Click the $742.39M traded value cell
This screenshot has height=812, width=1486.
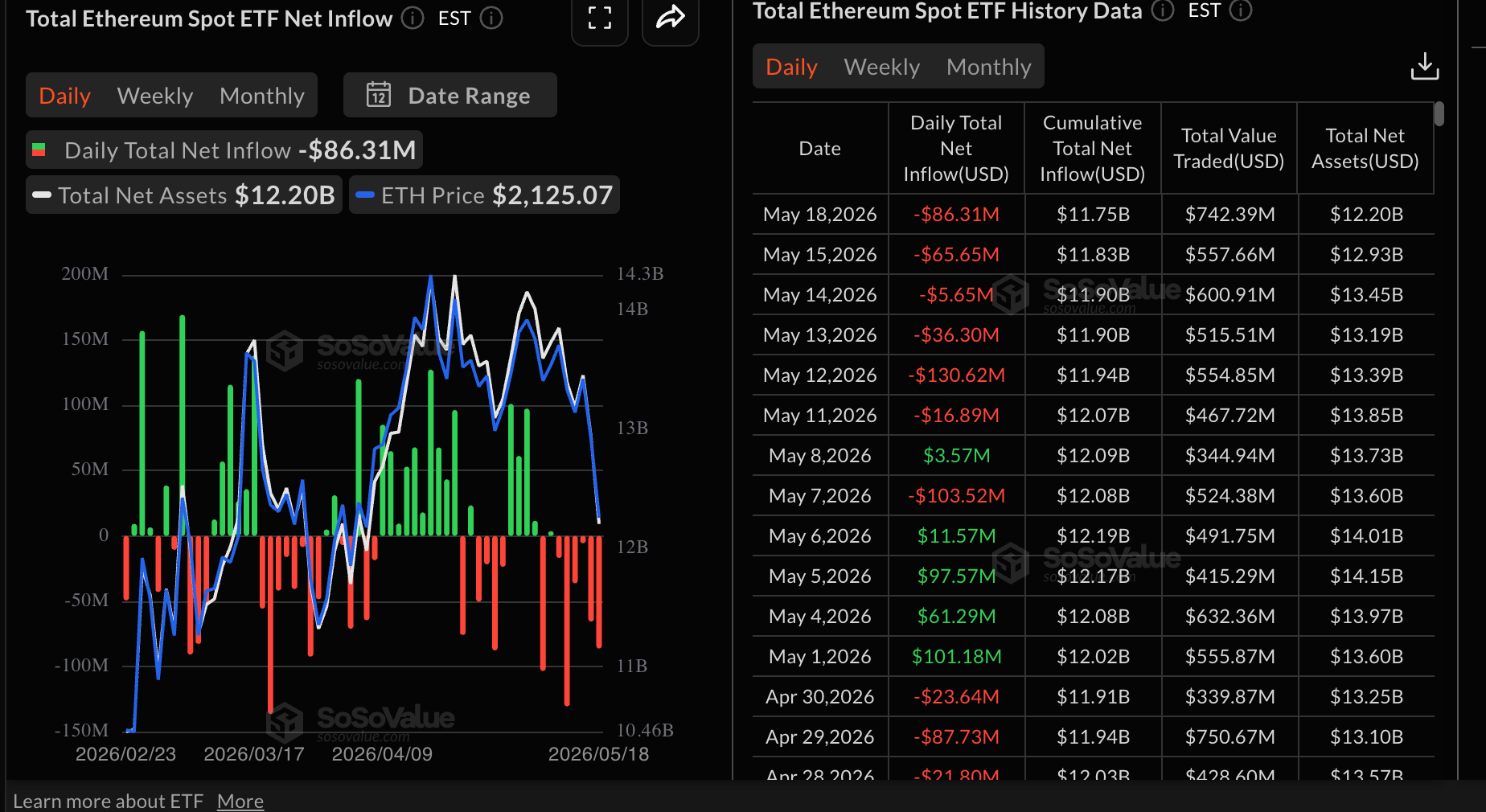click(x=1229, y=214)
